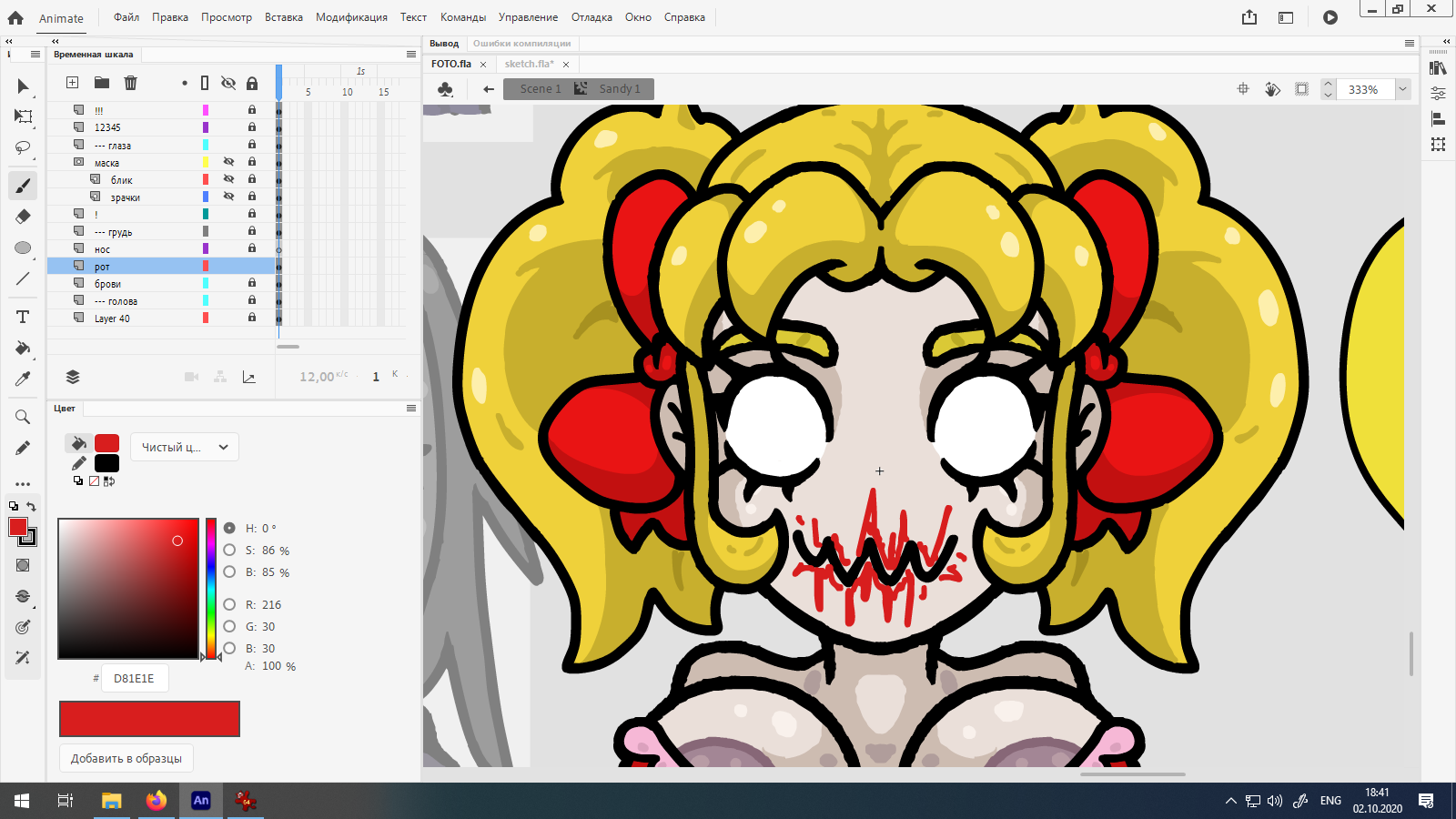Delete the selected timeline layer
The image size is (1456, 819).
tap(131, 83)
